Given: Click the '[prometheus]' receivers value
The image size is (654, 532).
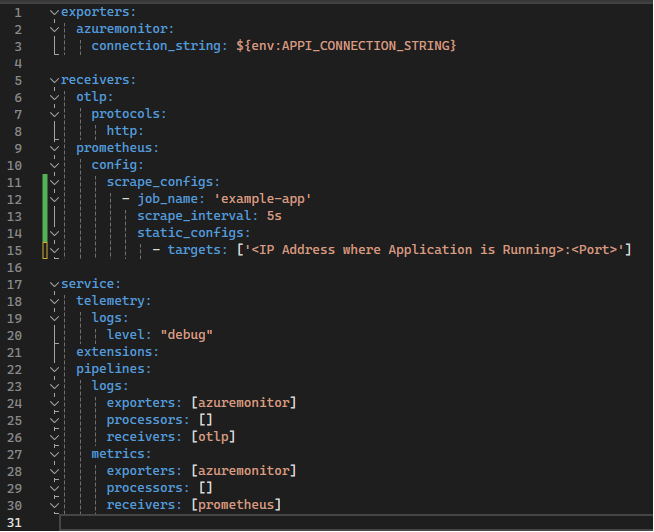Looking at the screenshot, I should (236, 505).
